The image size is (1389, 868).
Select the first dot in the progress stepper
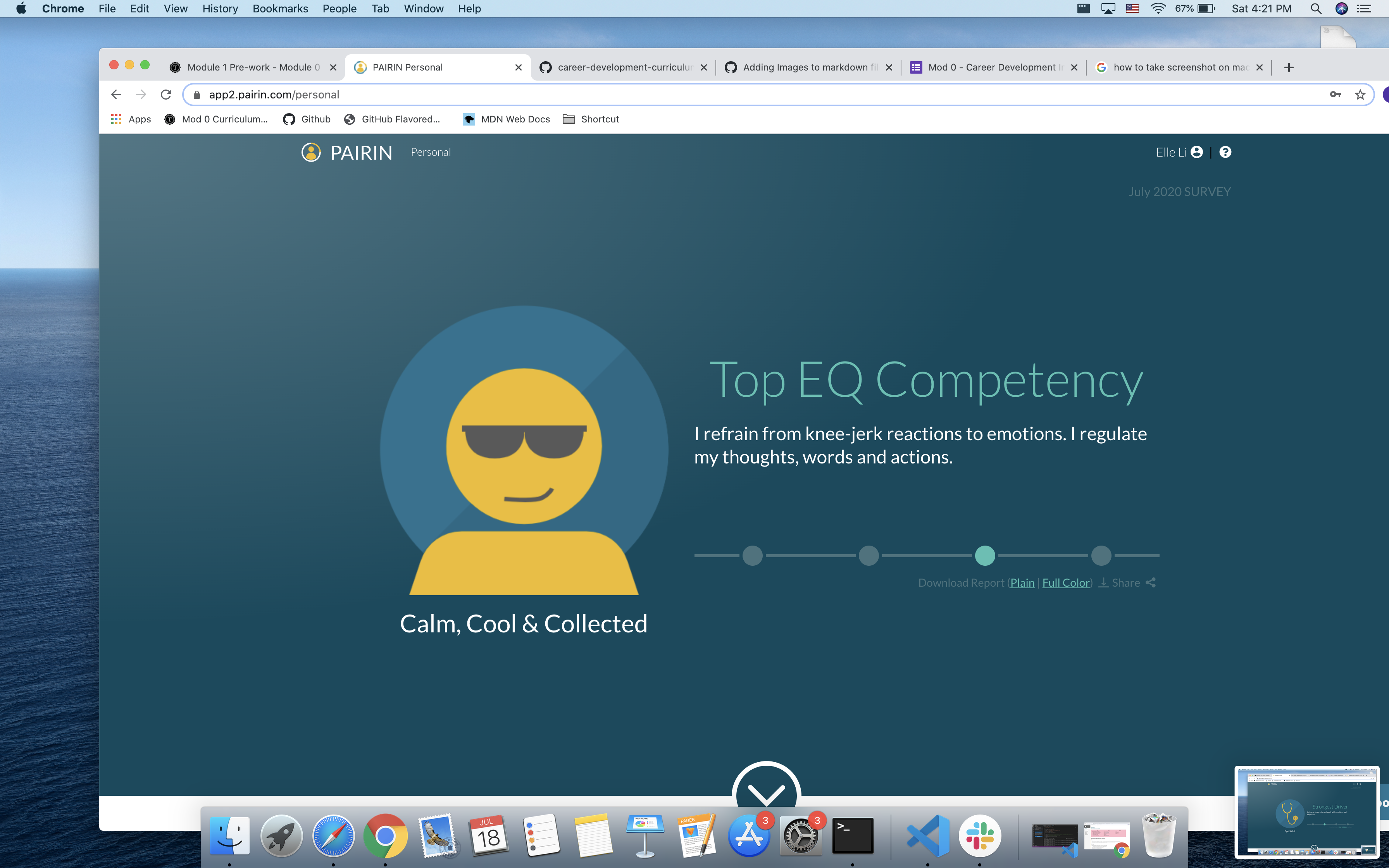[753, 556]
